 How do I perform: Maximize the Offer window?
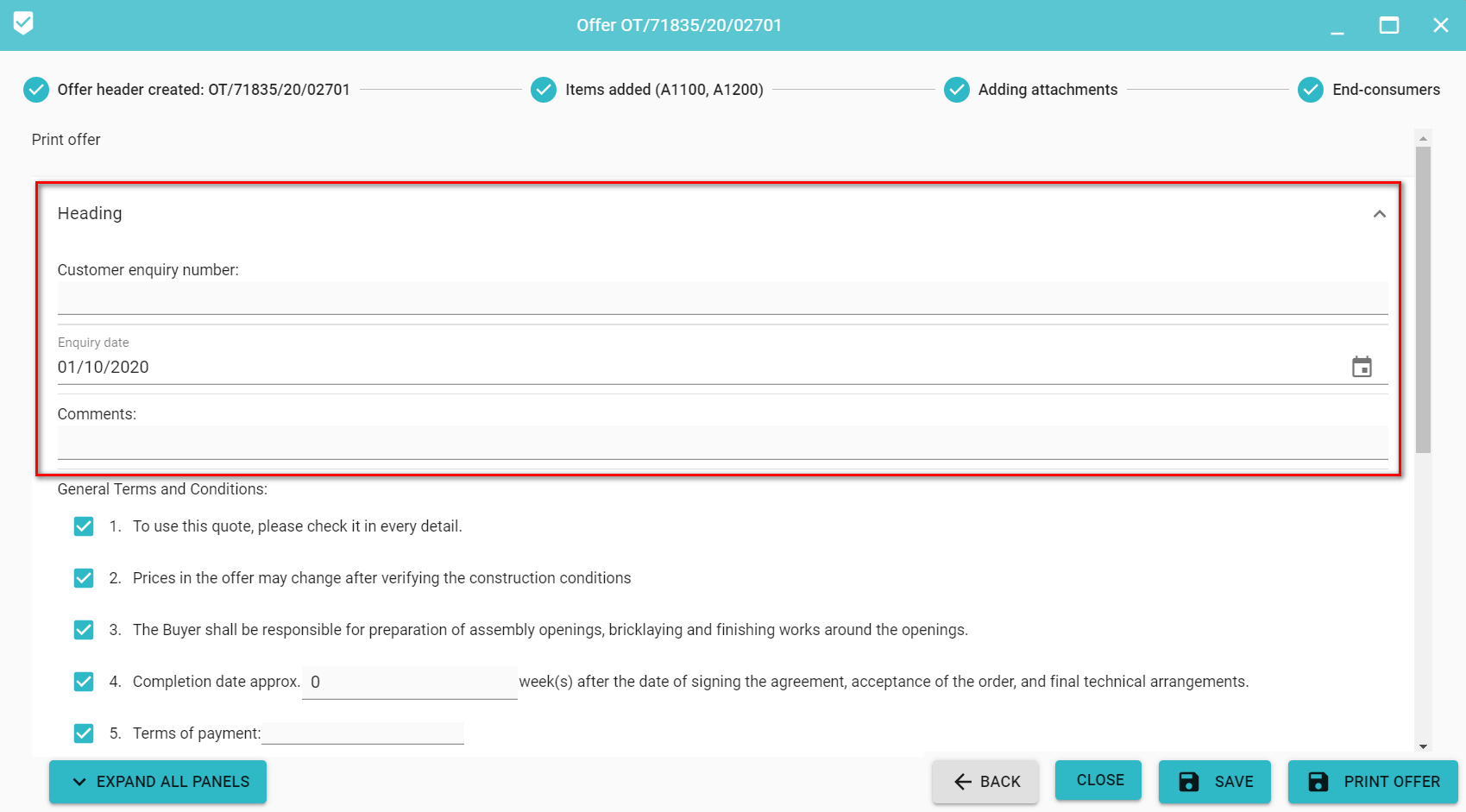coord(1389,25)
